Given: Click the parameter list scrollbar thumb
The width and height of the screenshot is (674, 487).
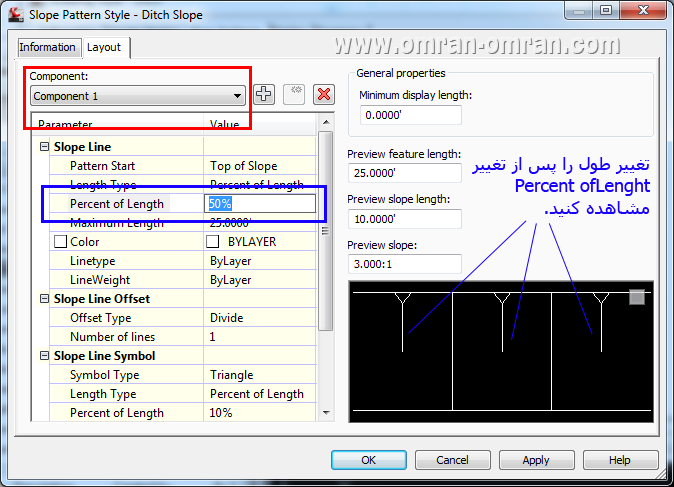Looking at the screenshot, I should pos(326,231).
